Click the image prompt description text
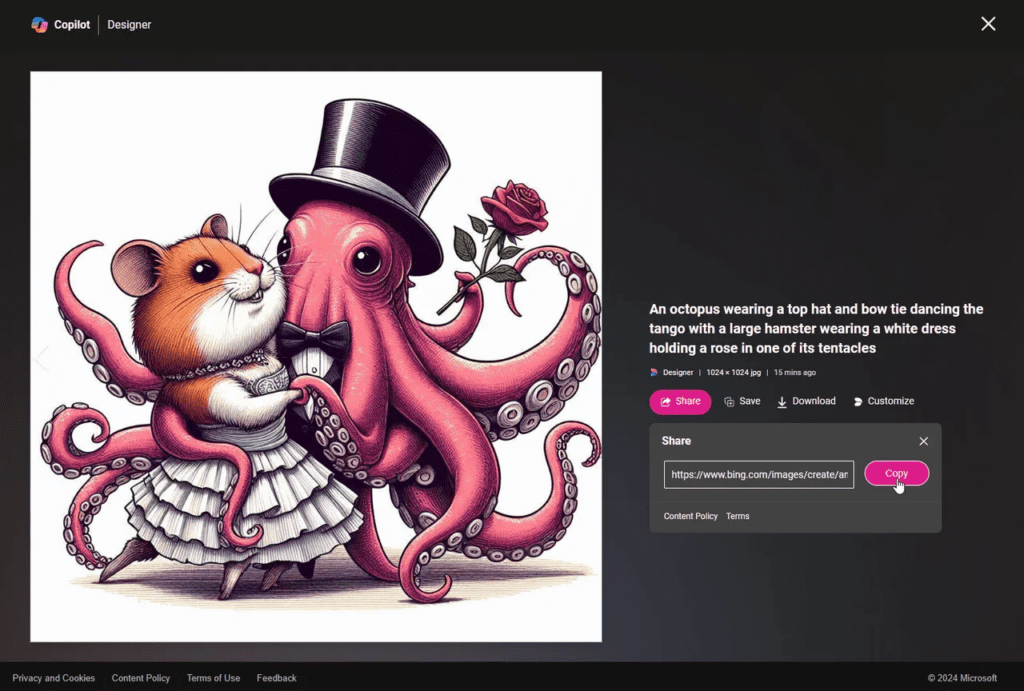This screenshot has height=691, width=1024. click(x=815, y=328)
